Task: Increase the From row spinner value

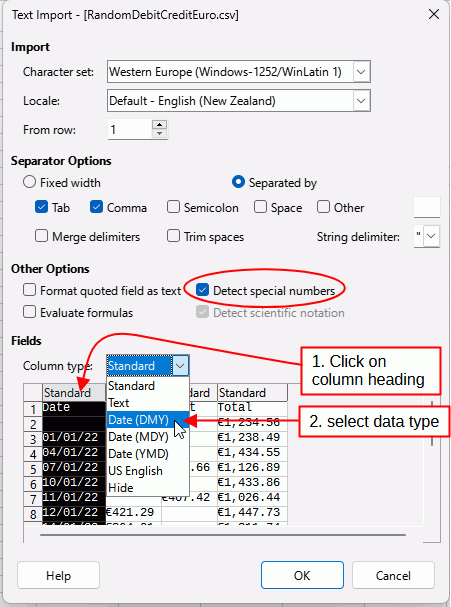Action: pos(159,125)
